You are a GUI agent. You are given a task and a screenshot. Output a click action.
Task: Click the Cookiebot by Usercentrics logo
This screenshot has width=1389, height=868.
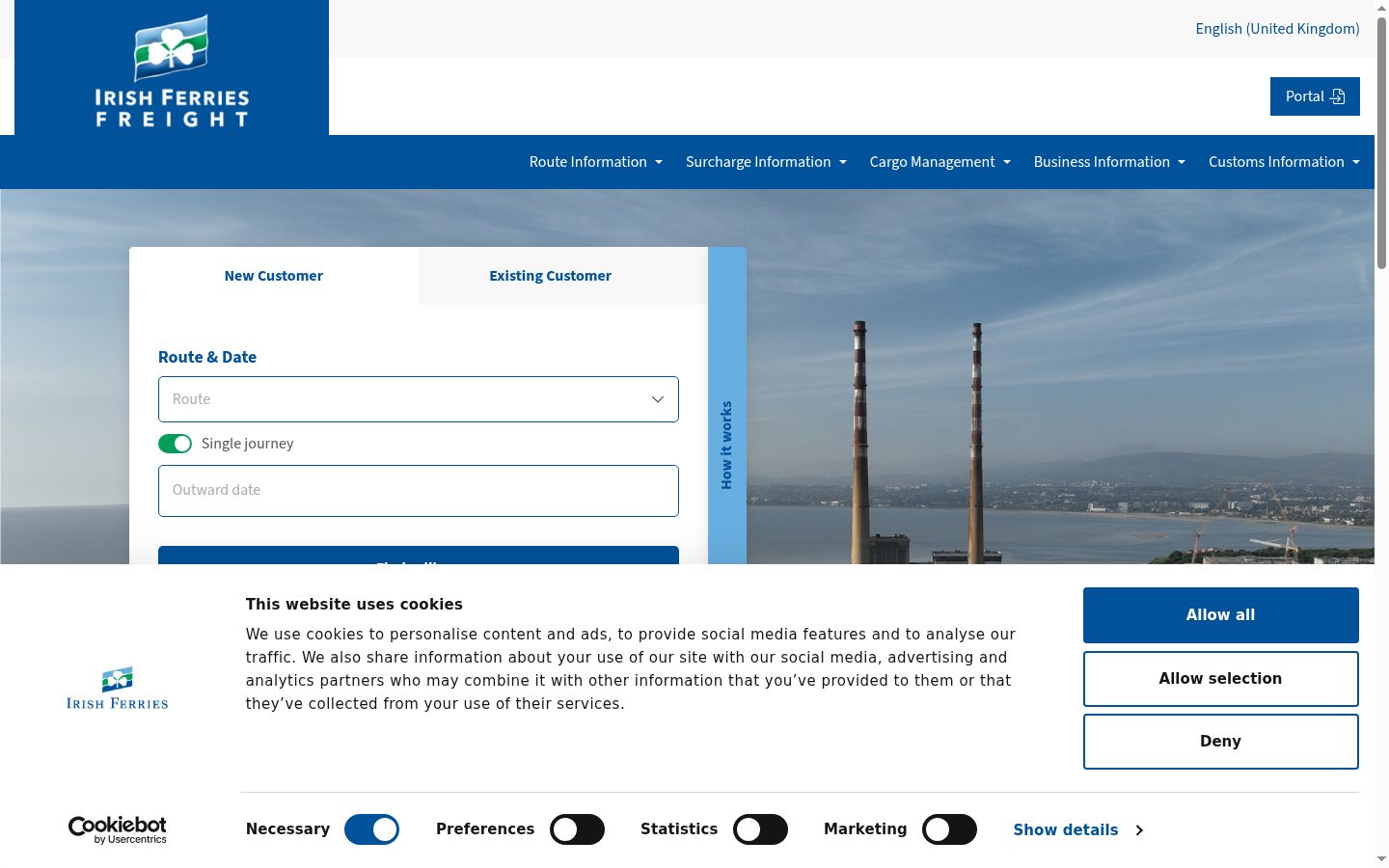point(118,829)
